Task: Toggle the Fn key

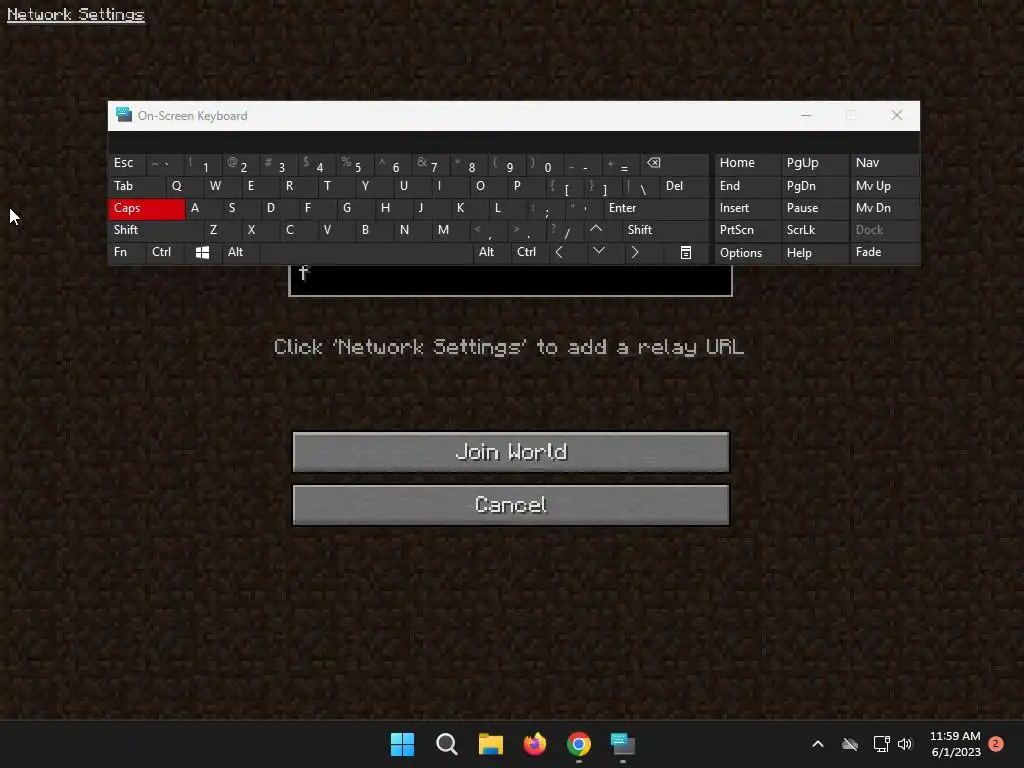Action: pos(127,252)
